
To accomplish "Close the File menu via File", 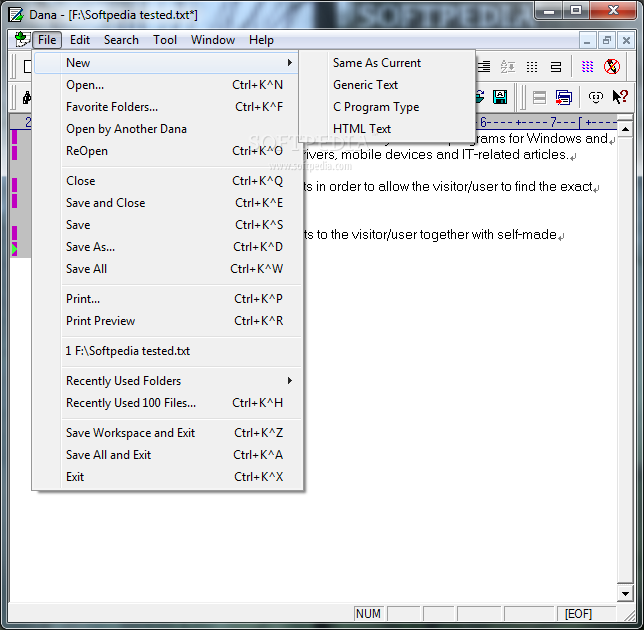I will pos(47,40).
